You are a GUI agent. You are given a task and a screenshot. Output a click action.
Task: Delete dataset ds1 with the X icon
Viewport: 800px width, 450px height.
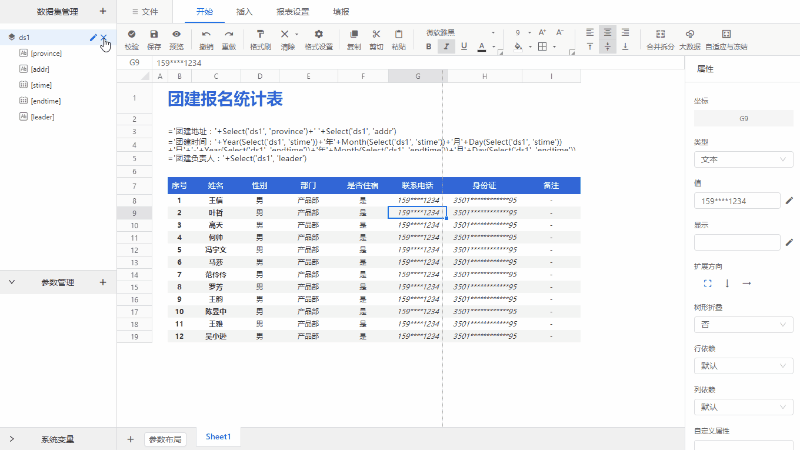point(104,37)
